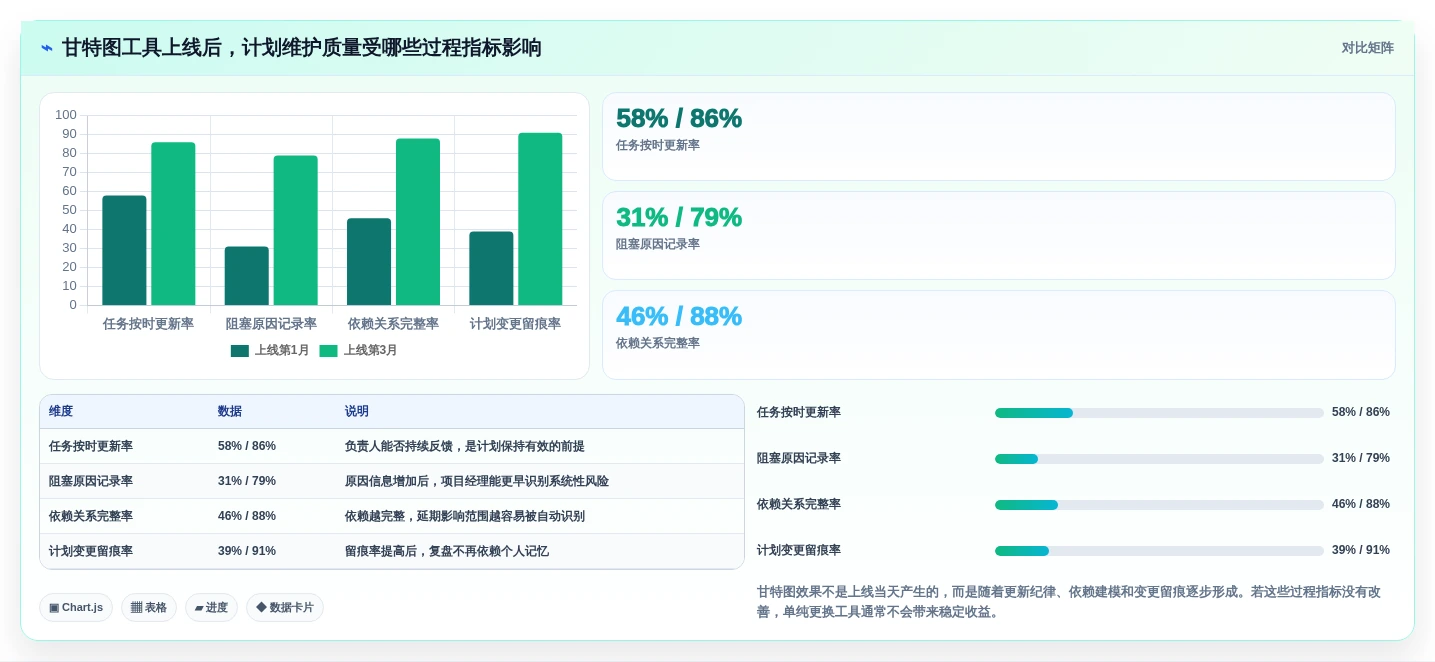Click the dark green 上线第1月 legend swatch
Screen dimensions: 1435x662
pyautogui.click(x=240, y=351)
